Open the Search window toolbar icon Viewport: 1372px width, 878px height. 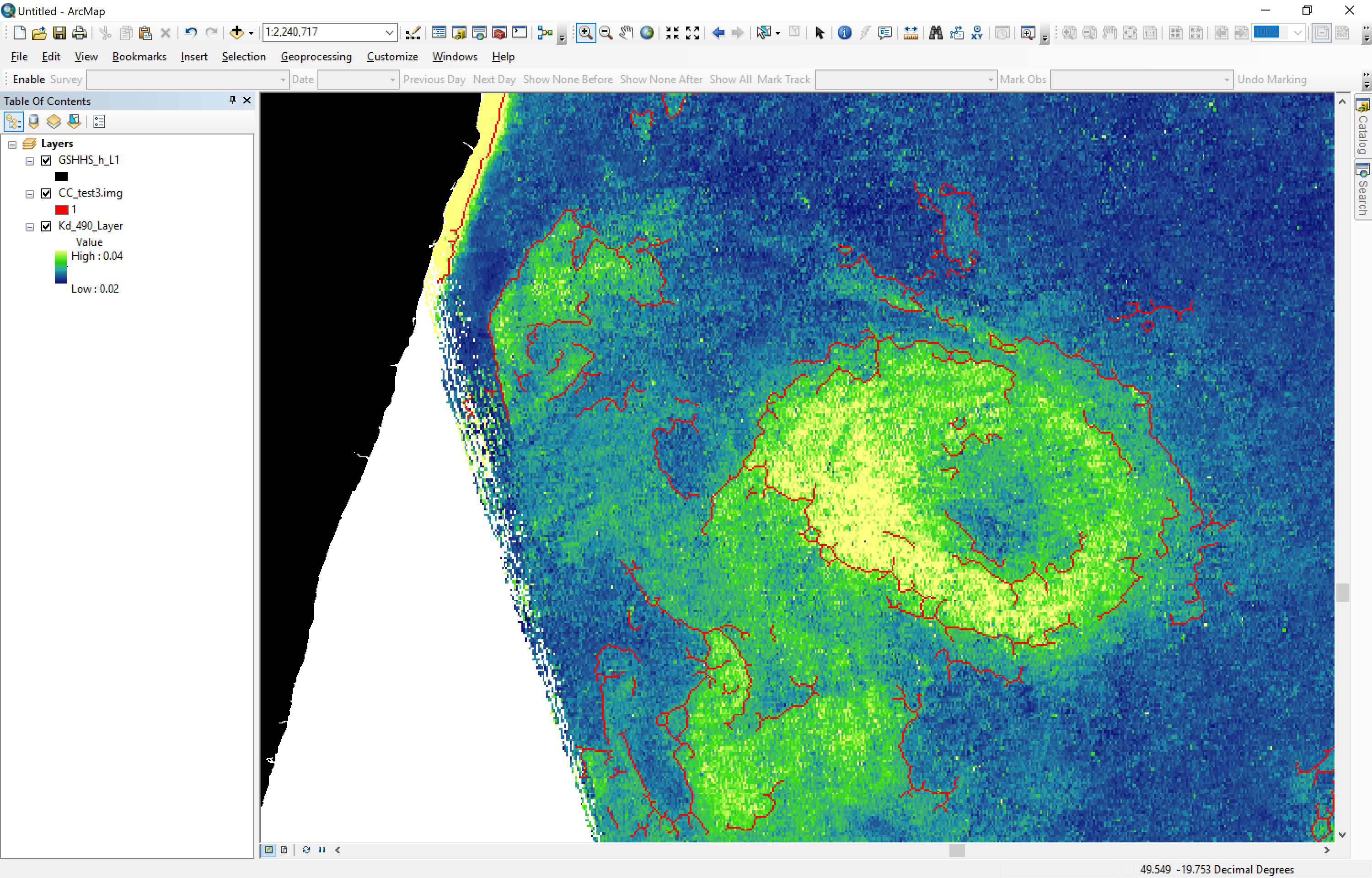[479, 32]
